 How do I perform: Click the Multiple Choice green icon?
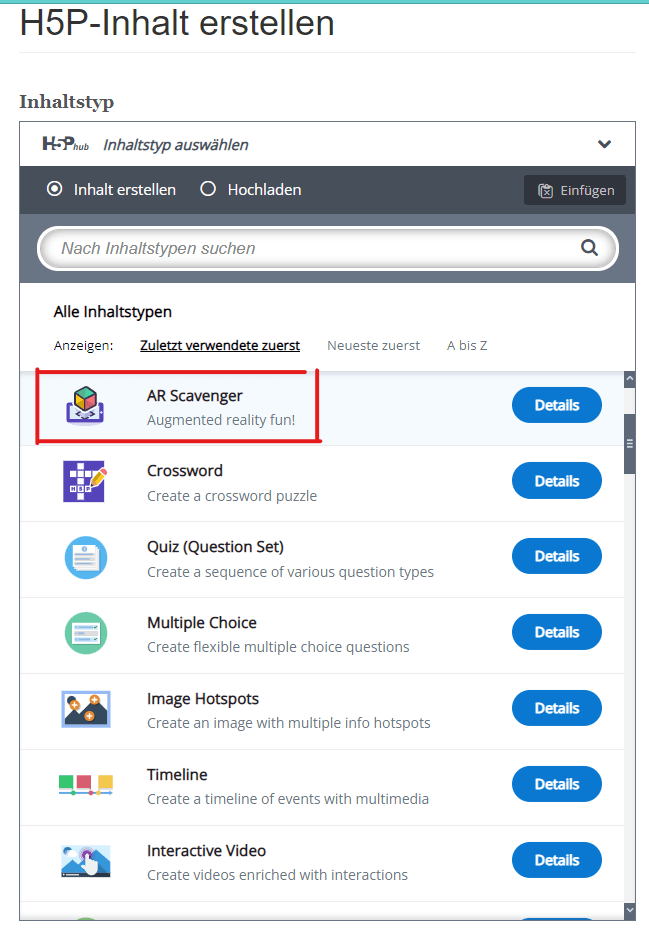86,633
